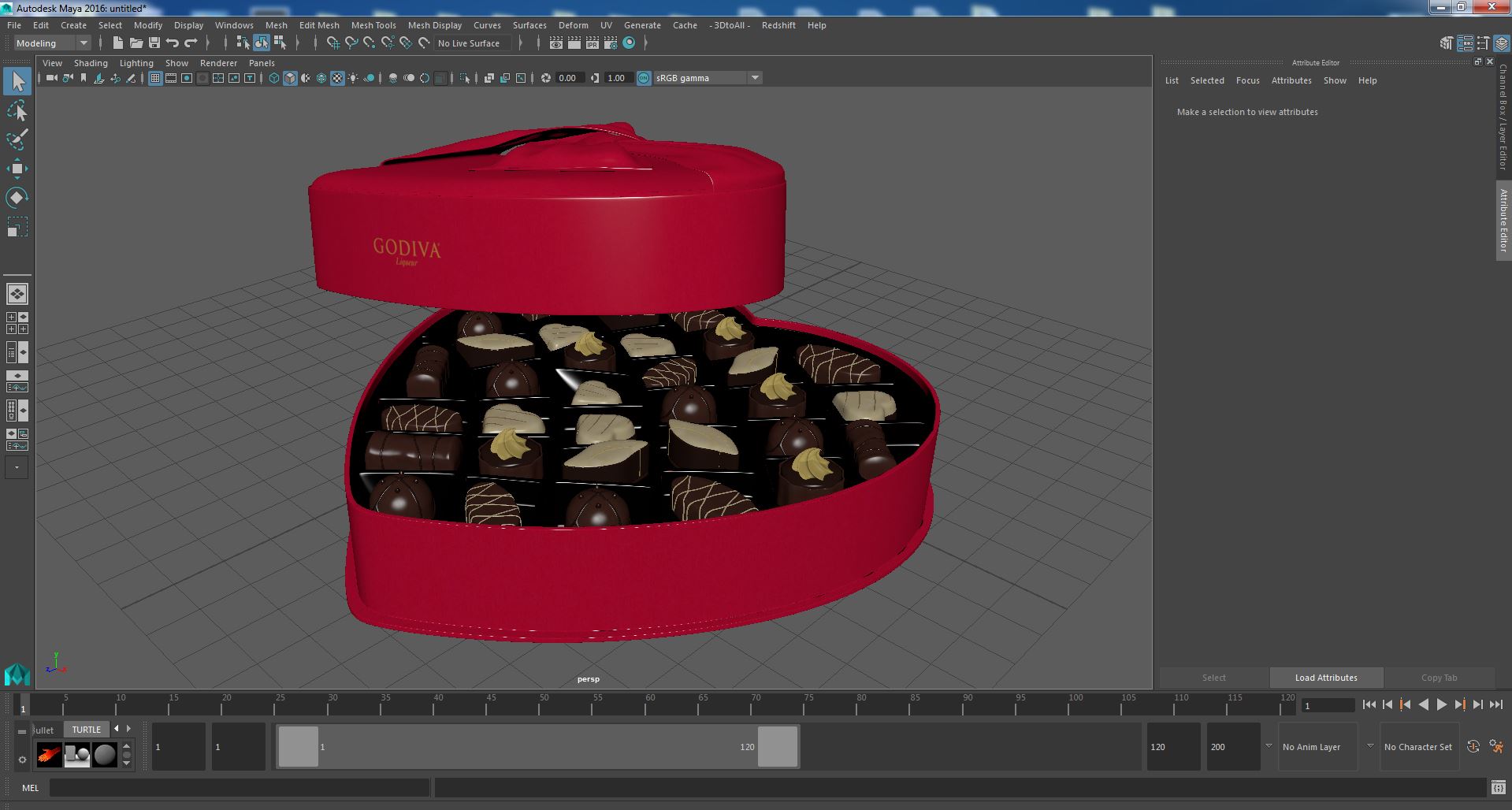The width and height of the screenshot is (1512, 810).
Task: Open the Edit Mesh menu
Action: click(x=319, y=25)
